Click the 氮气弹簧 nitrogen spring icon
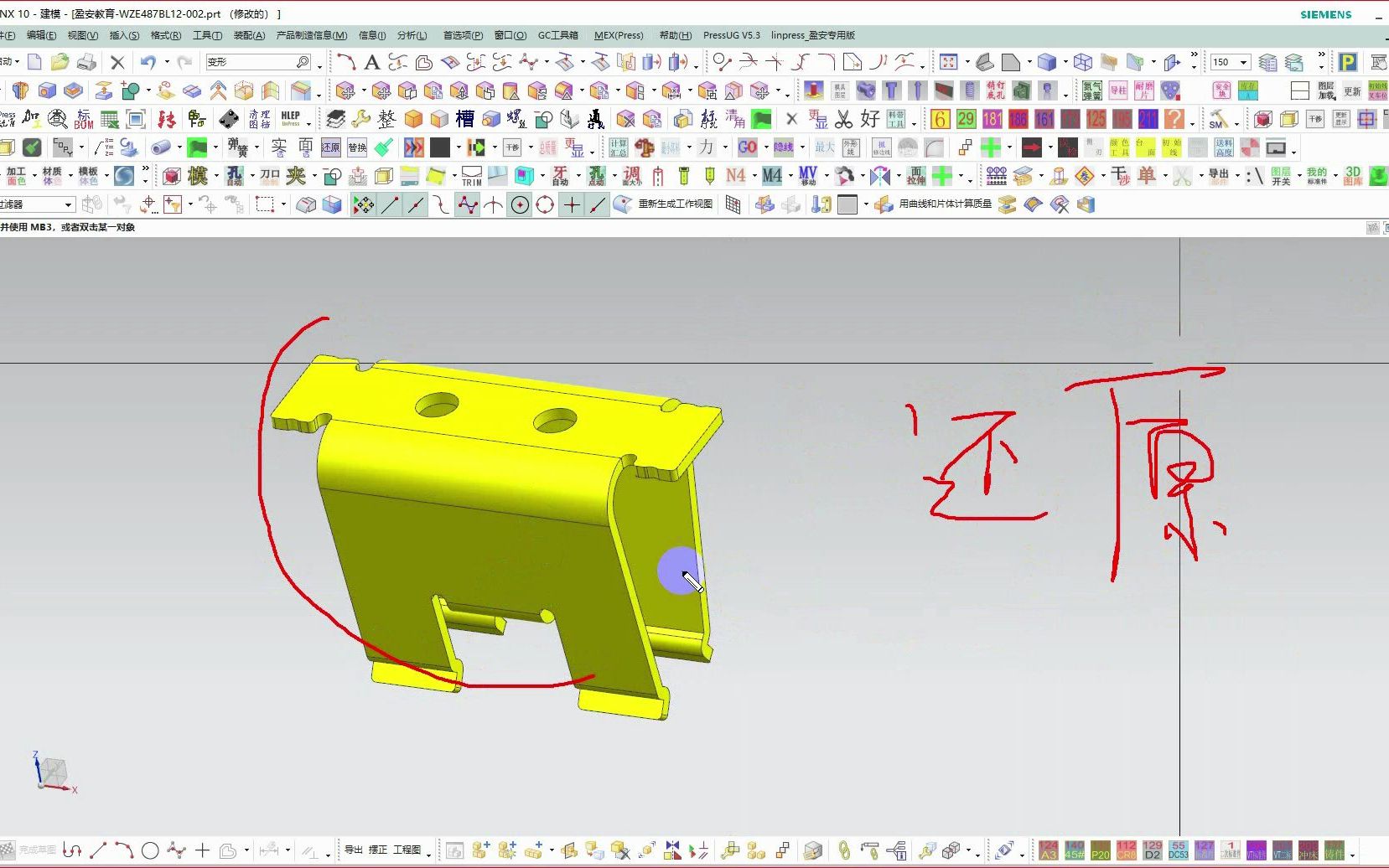Image resolution: width=1389 pixels, height=868 pixels. coord(1094,89)
